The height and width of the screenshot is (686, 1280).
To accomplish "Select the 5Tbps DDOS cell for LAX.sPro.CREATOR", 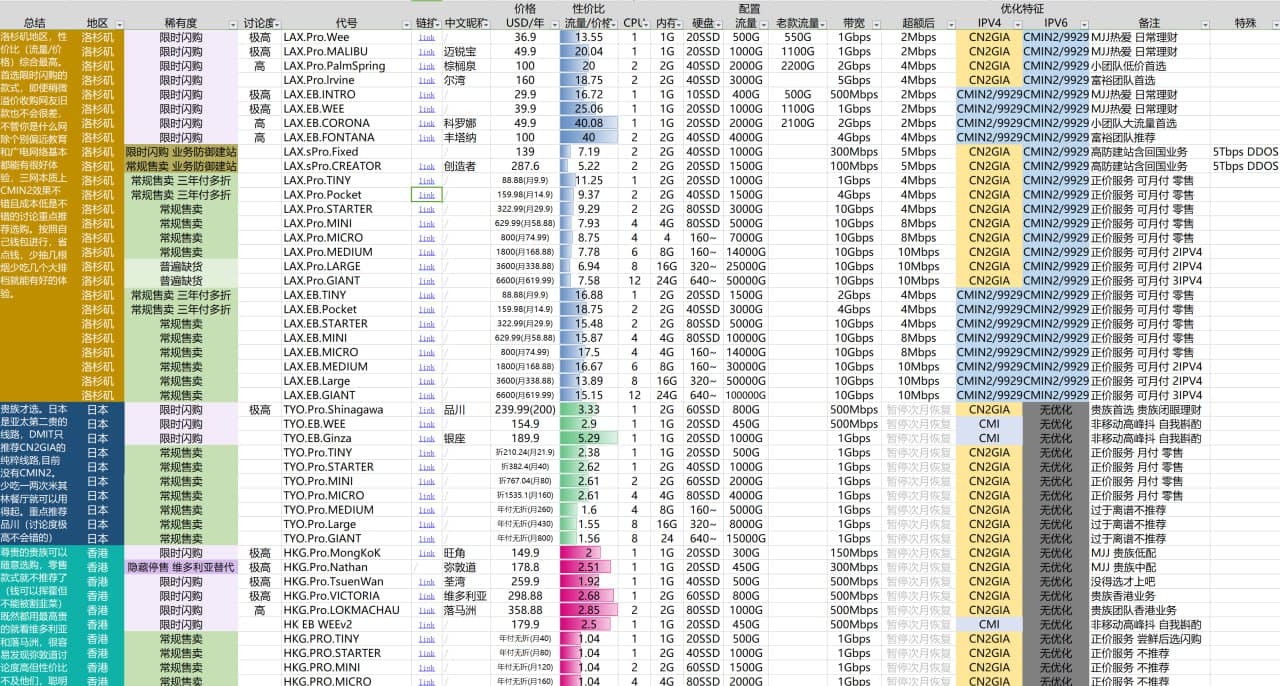I will click(x=1245, y=167).
